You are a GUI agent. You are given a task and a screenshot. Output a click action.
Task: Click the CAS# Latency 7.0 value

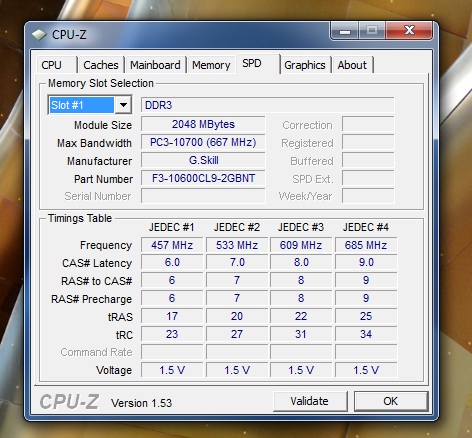tap(237, 262)
